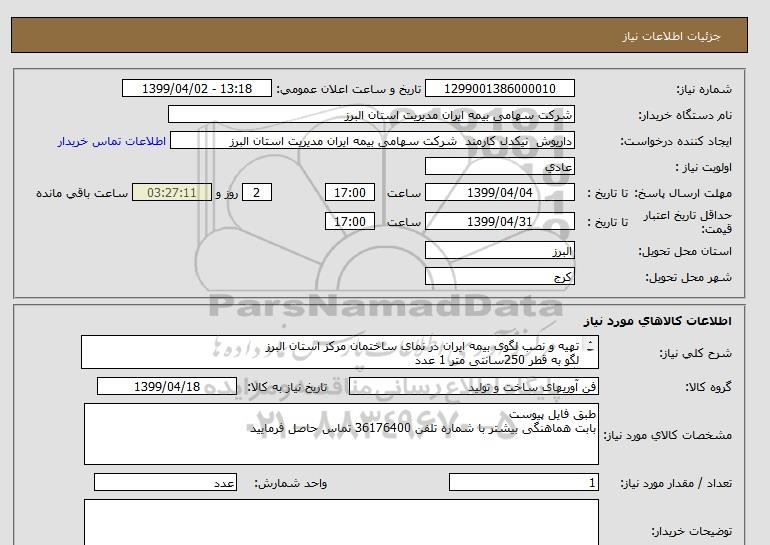The image size is (770, 545).
Task: Click the واحد شمارش label
Action: coord(291,484)
